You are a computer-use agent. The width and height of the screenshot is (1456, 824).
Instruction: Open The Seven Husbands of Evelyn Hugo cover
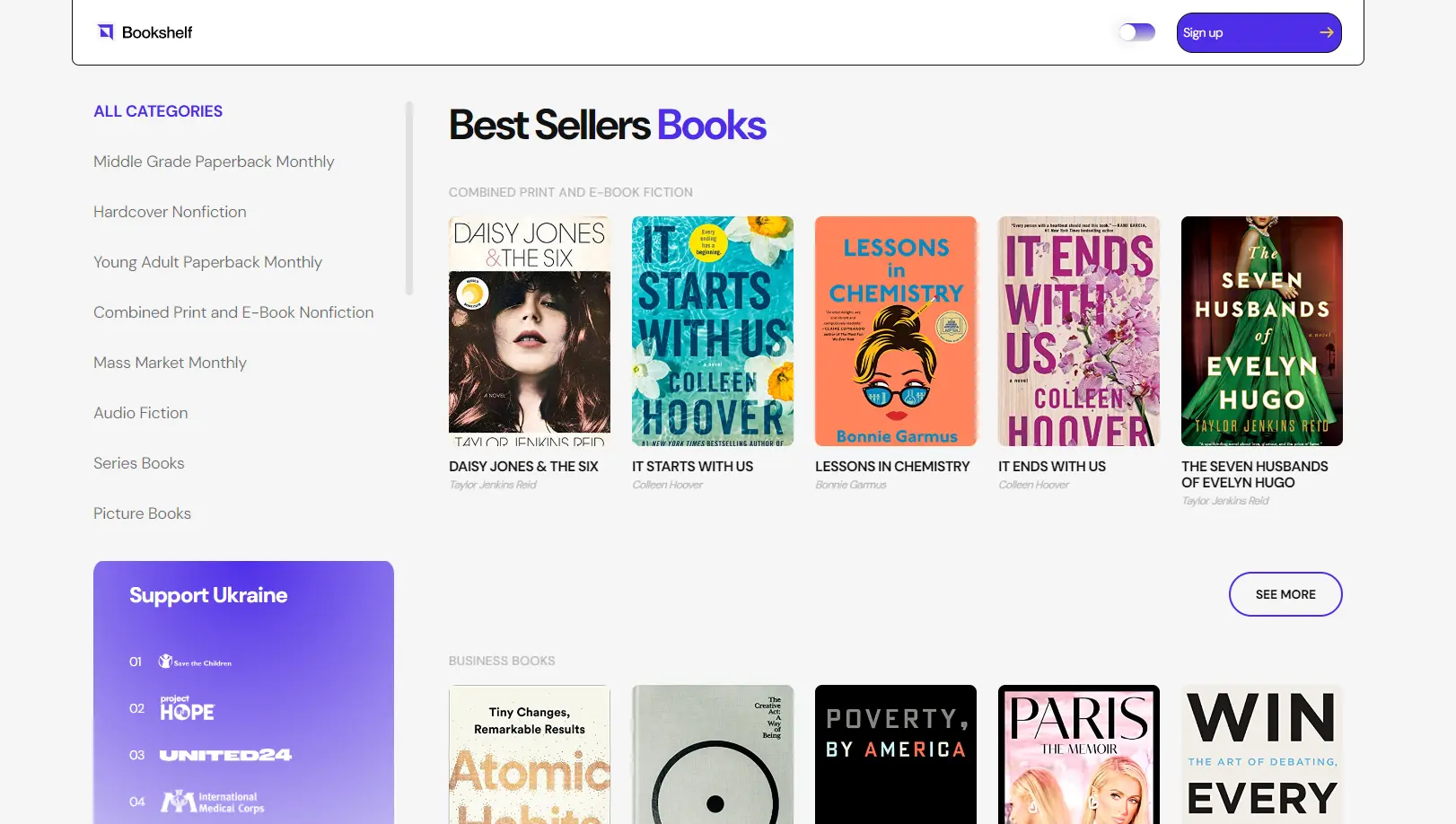(x=1261, y=330)
